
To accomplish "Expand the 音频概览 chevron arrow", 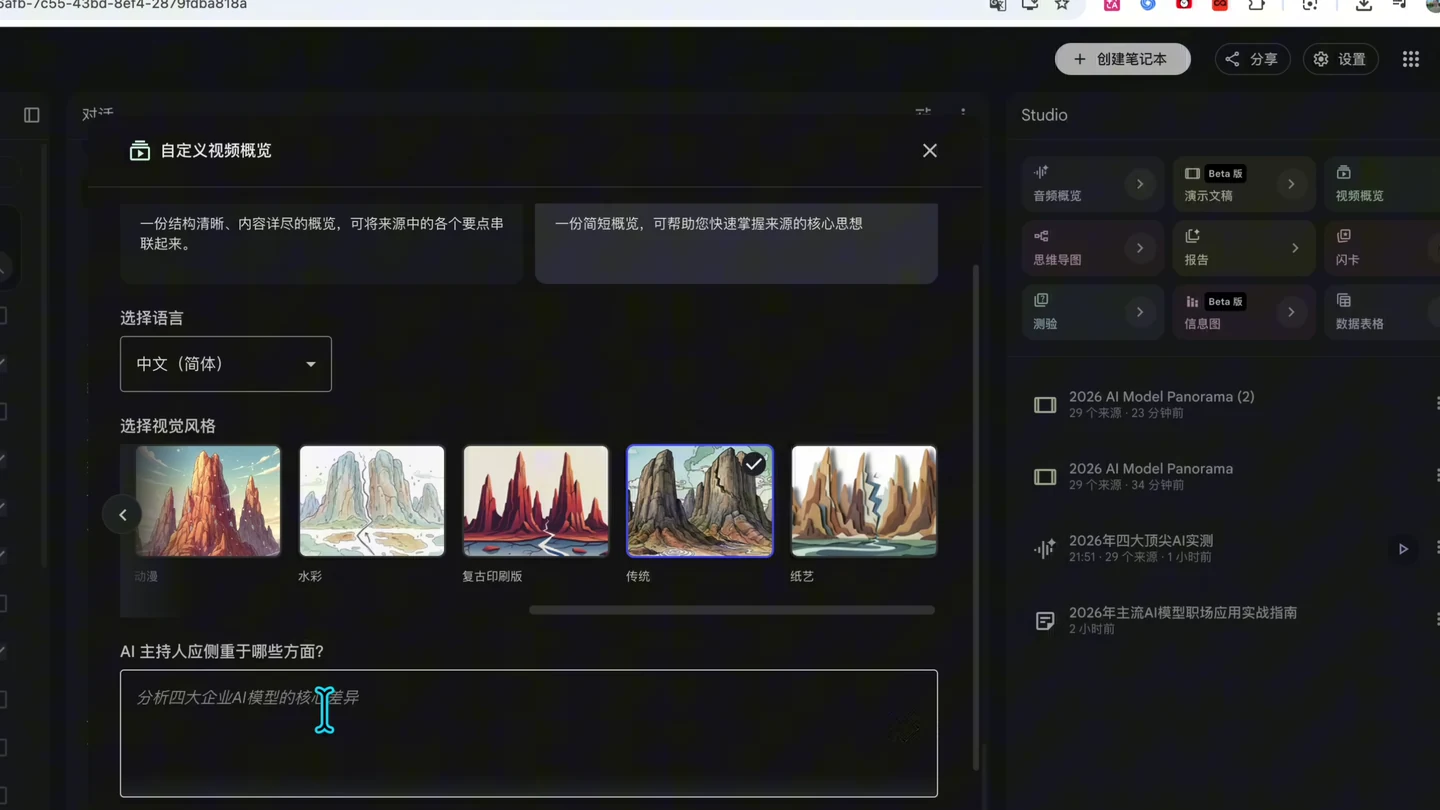I will [x=1140, y=184].
